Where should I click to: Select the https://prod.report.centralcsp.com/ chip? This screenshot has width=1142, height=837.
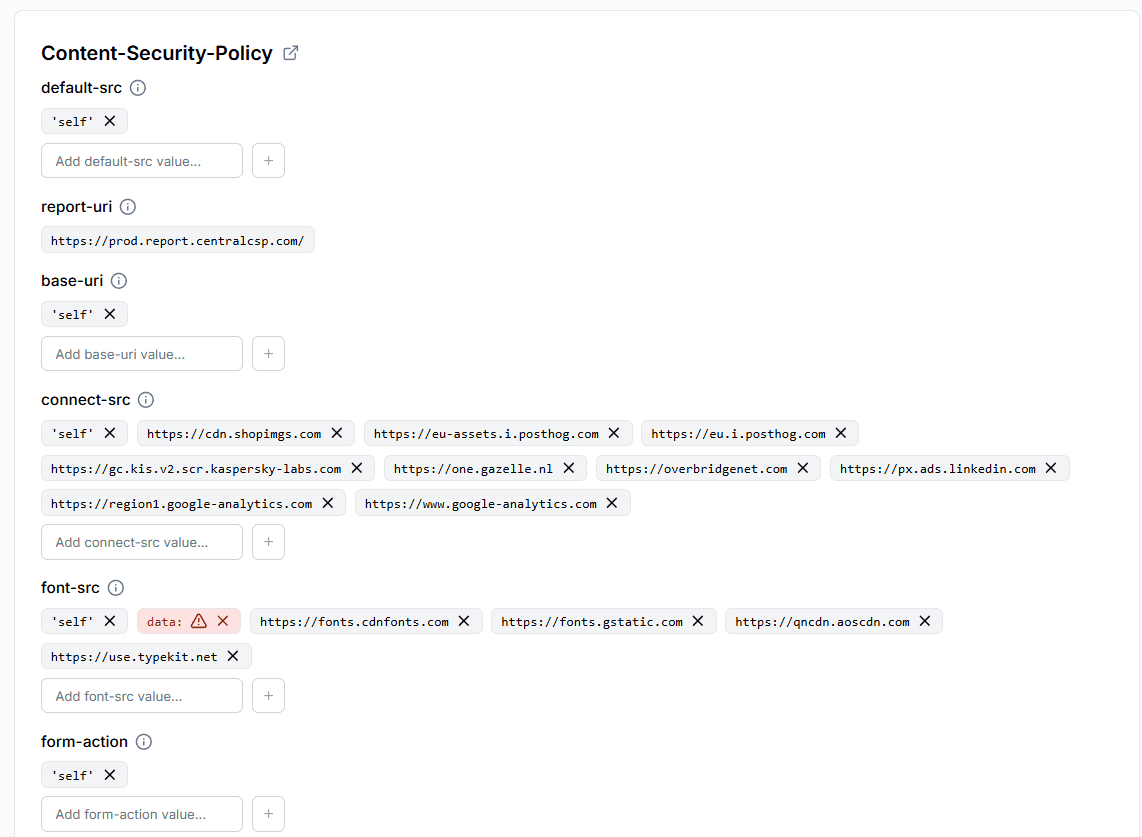[x=177, y=239]
